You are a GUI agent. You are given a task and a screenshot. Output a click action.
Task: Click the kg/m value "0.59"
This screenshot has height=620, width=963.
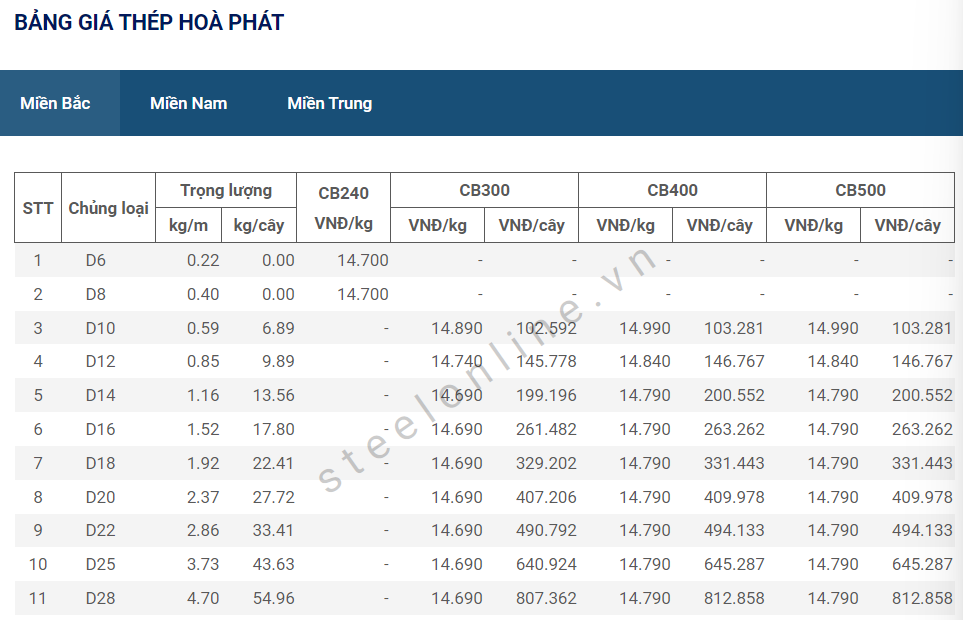(203, 328)
